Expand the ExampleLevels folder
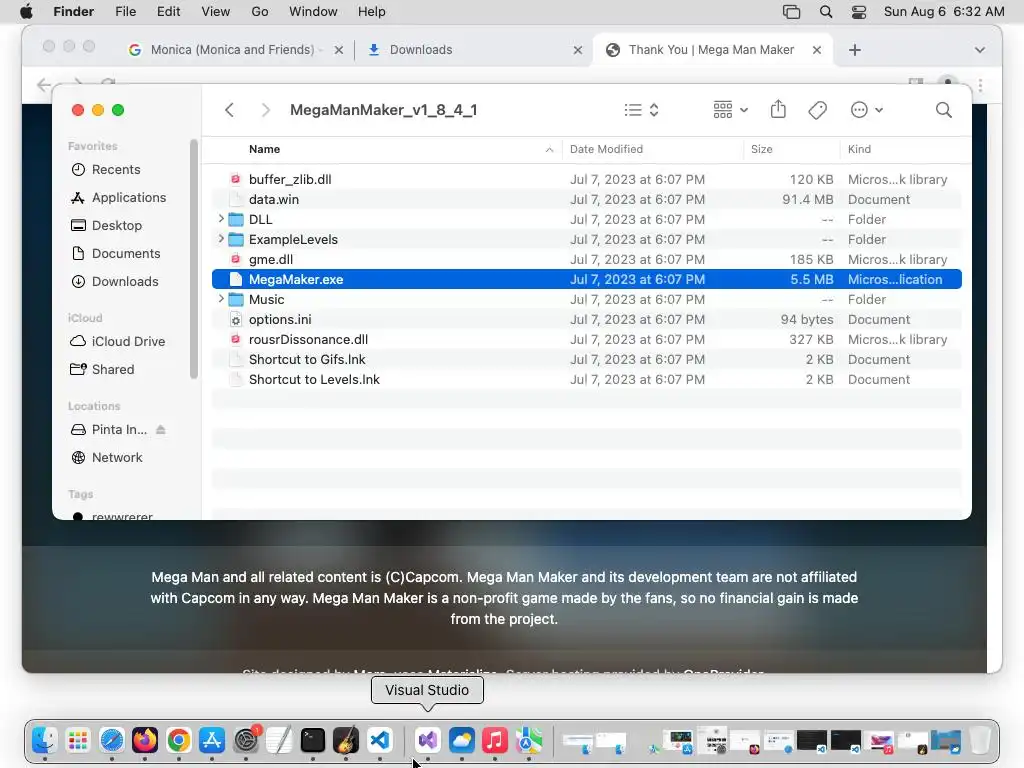This screenshot has width=1024, height=768. point(221,239)
